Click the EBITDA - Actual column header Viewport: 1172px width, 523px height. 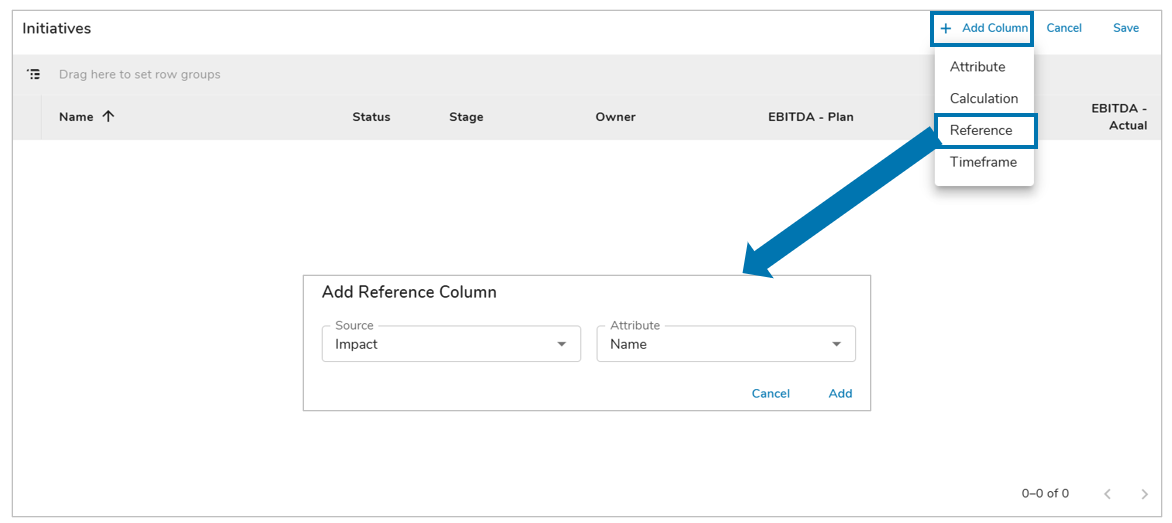click(x=1118, y=117)
